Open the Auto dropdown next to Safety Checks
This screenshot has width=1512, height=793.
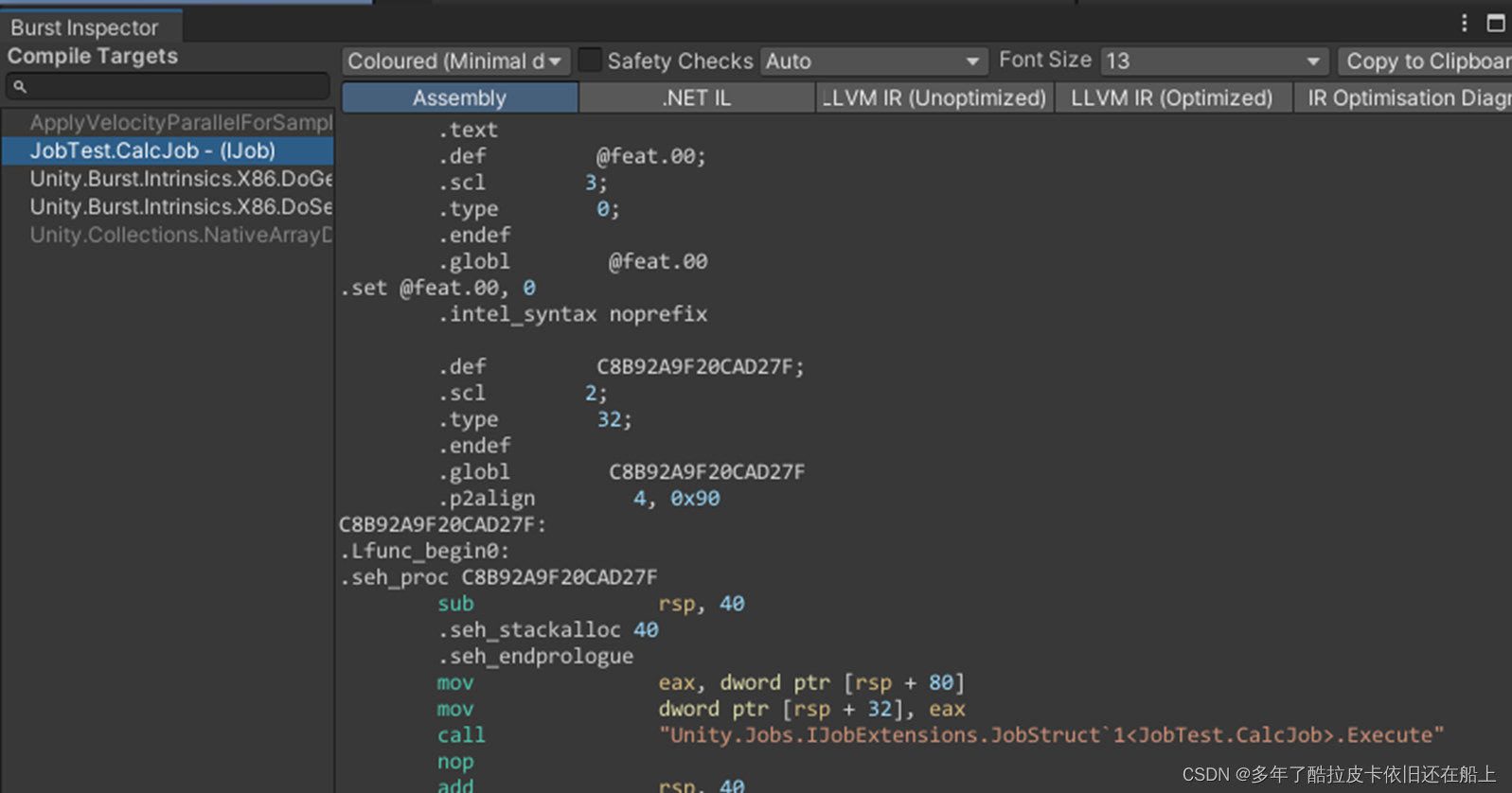(873, 62)
